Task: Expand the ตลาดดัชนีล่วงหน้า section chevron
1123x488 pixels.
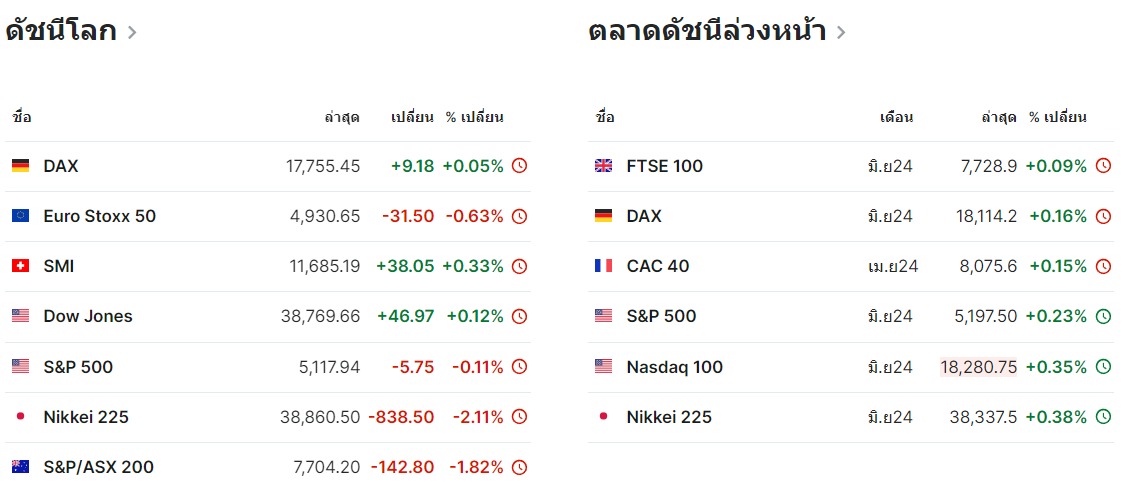Action: 841,32
